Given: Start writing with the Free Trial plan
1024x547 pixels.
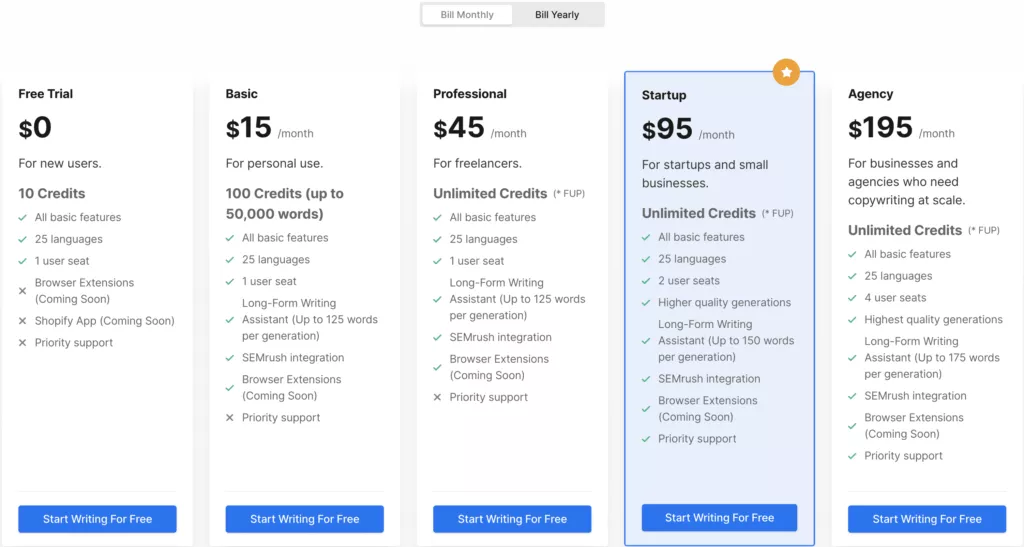Looking at the screenshot, I should [97, 519].
